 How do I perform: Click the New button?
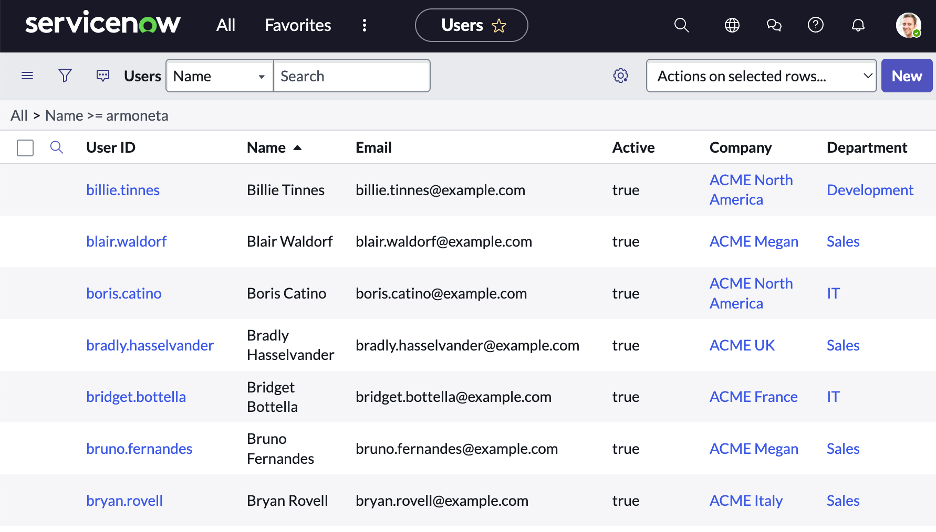907,76
